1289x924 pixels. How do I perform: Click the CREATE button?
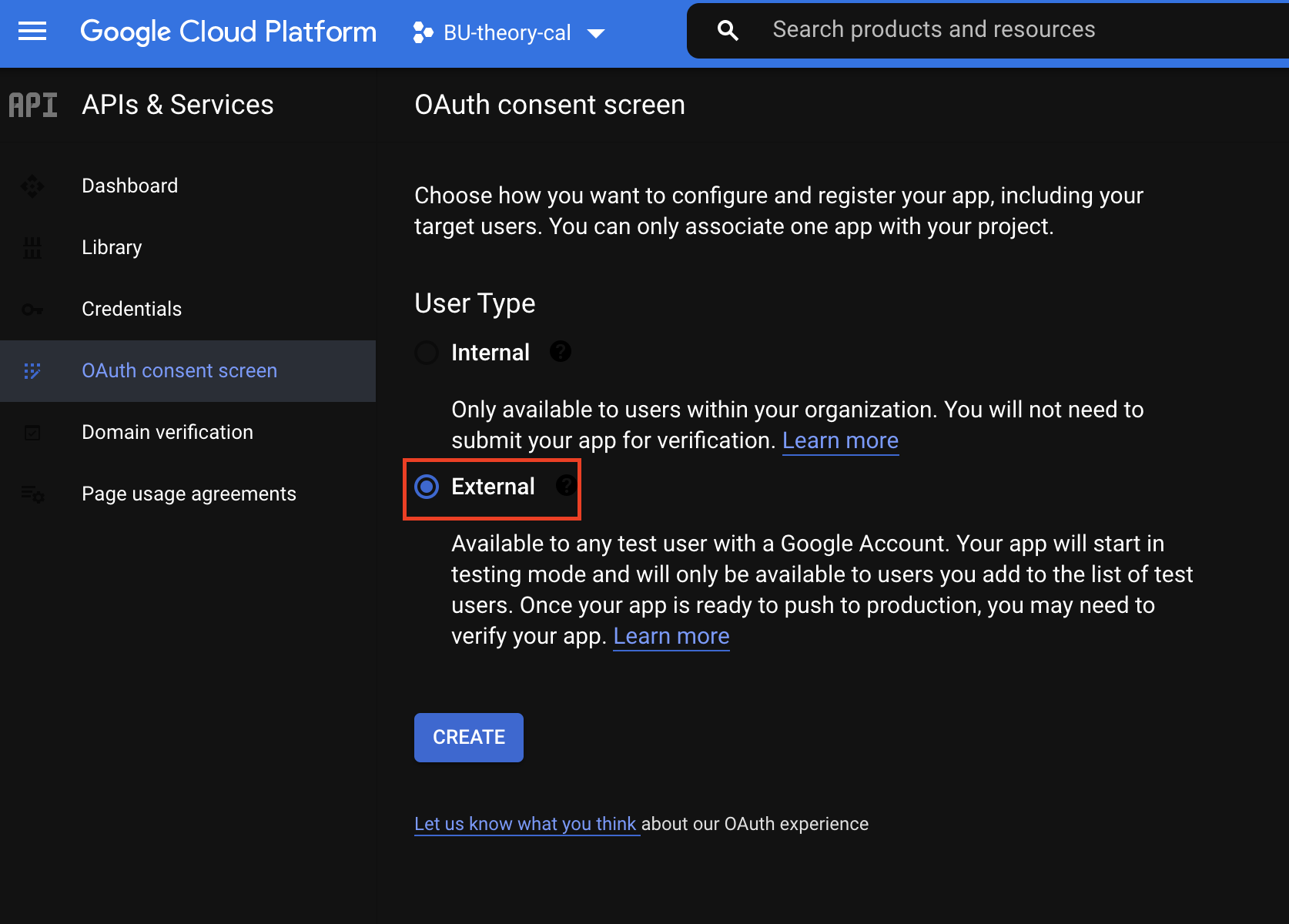point(469,738)
